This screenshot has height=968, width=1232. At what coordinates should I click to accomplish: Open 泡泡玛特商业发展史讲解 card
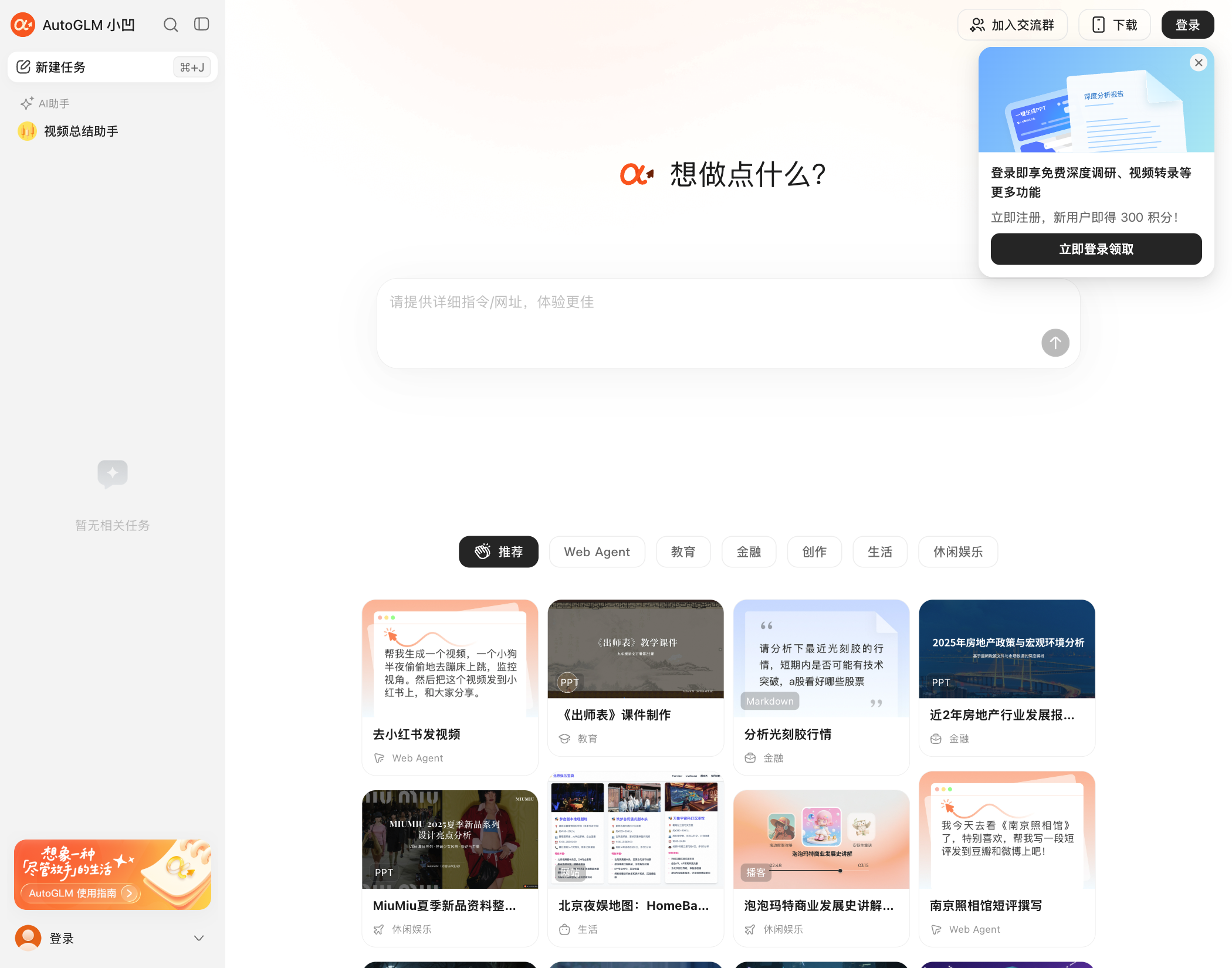(x=821, y=868)
